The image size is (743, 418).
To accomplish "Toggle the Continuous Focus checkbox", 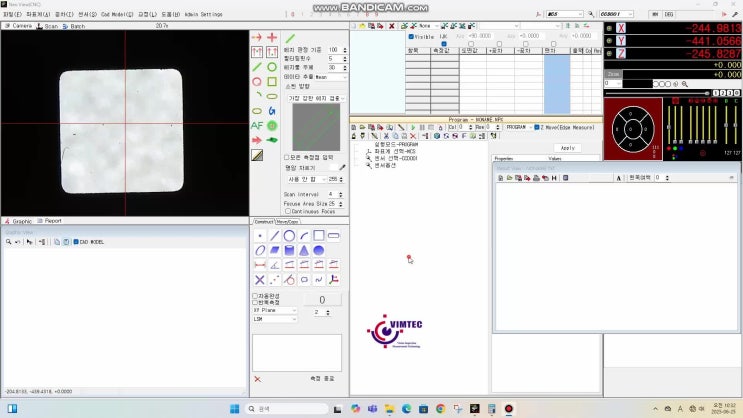I will 288,211.
